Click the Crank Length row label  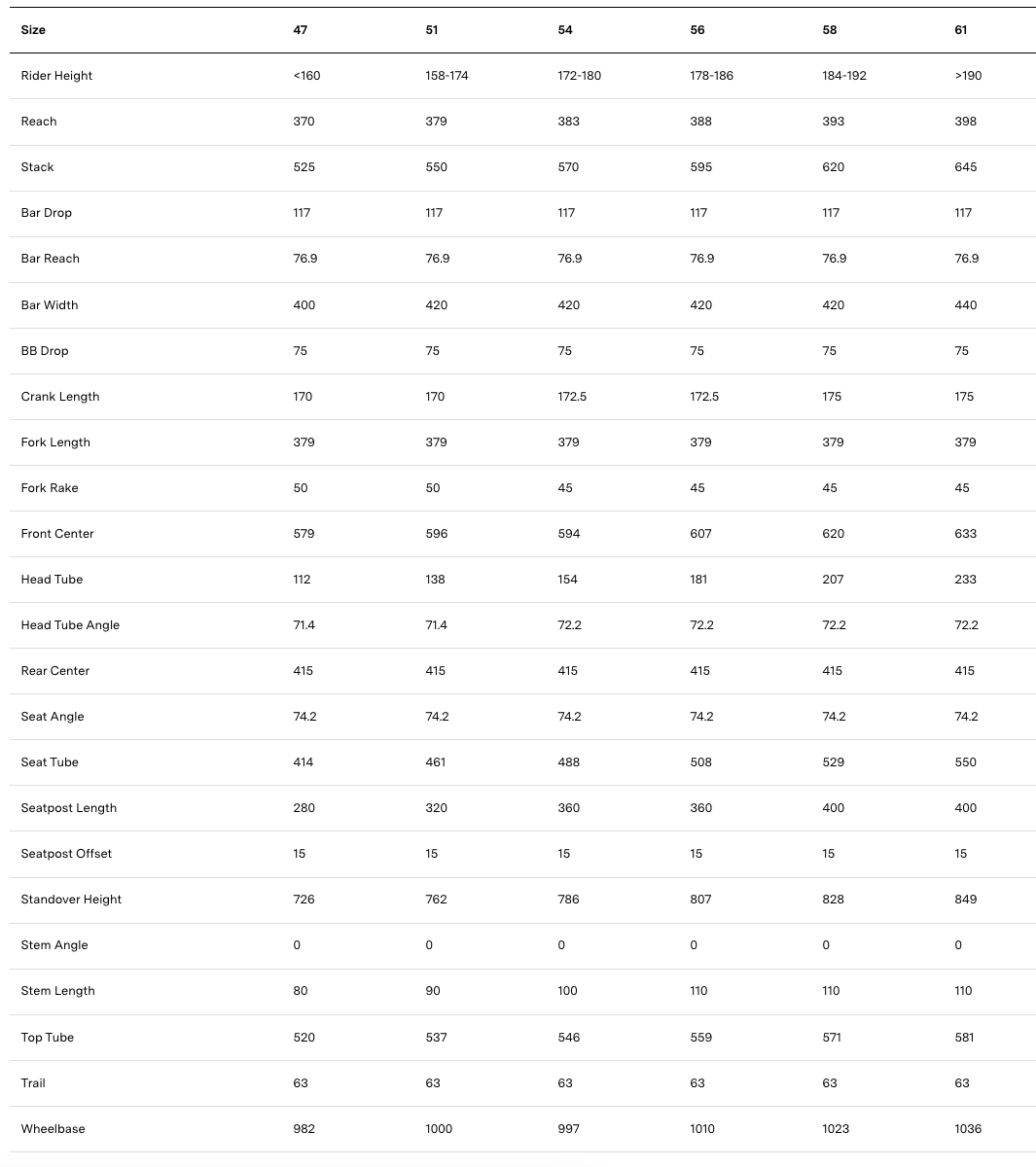point(60,397)
